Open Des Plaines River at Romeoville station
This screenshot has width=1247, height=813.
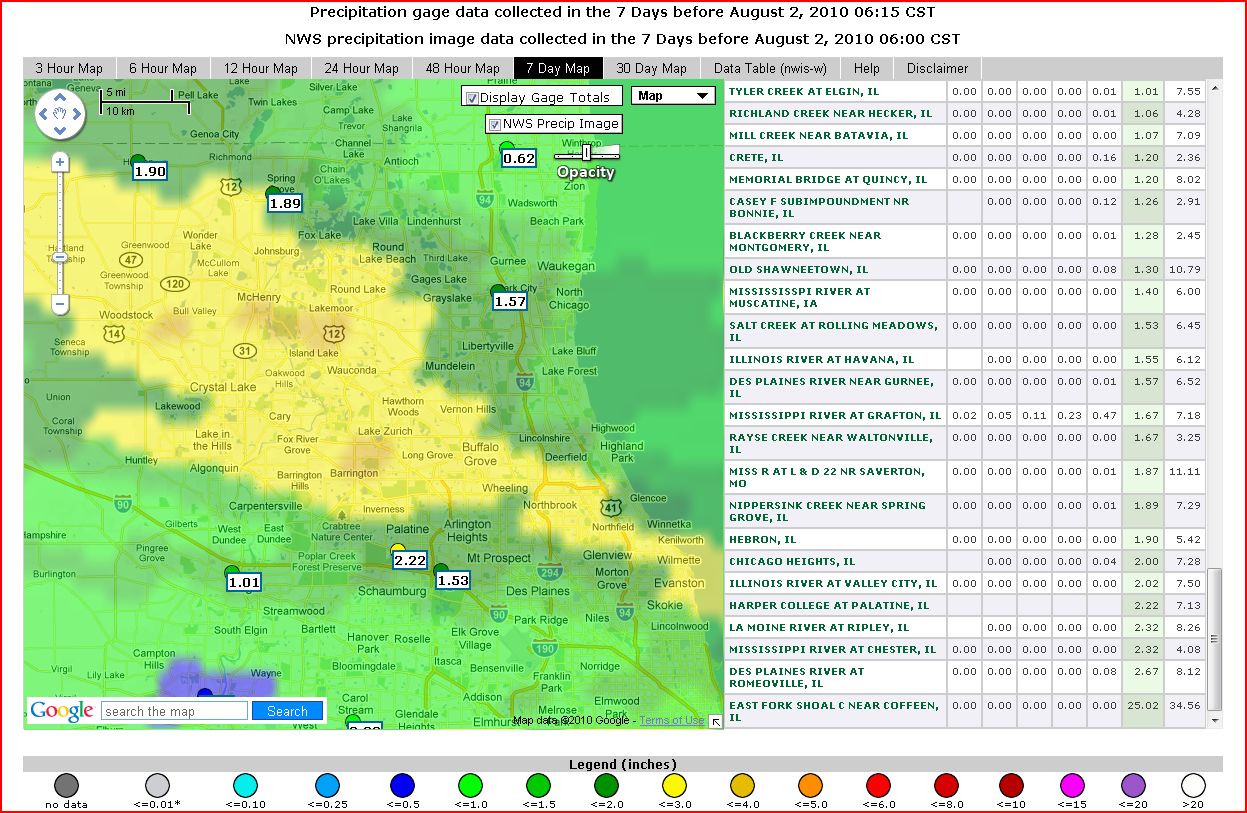[797, 677]
